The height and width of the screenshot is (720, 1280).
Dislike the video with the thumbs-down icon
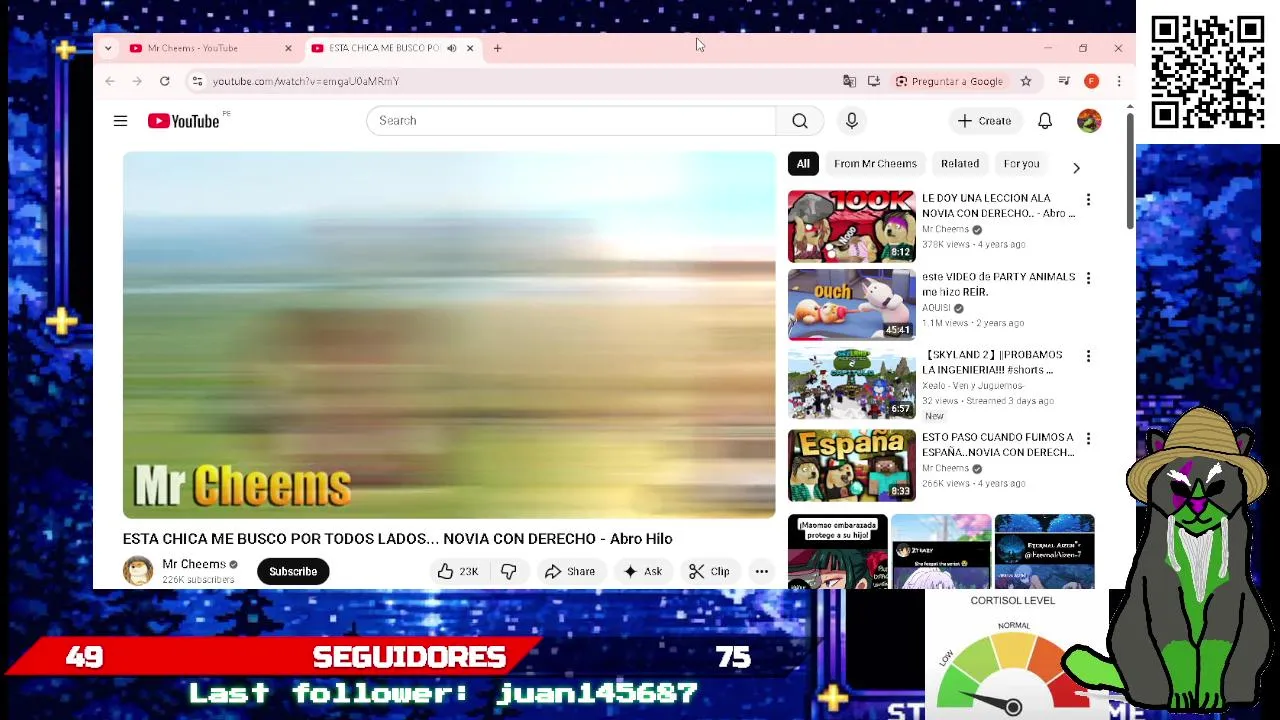point(509,571)
